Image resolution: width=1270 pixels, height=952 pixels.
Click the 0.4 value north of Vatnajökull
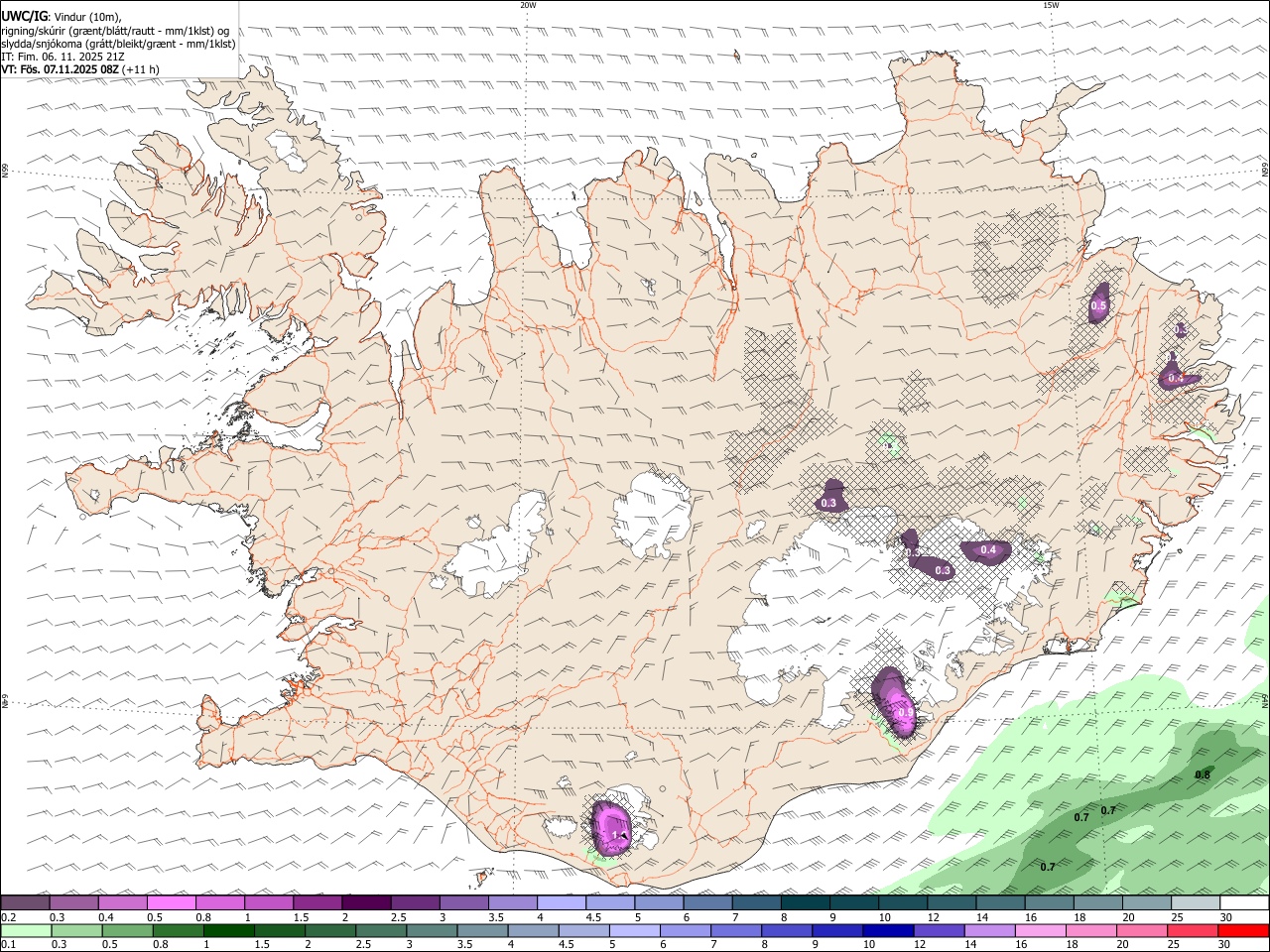pos(988,549)
